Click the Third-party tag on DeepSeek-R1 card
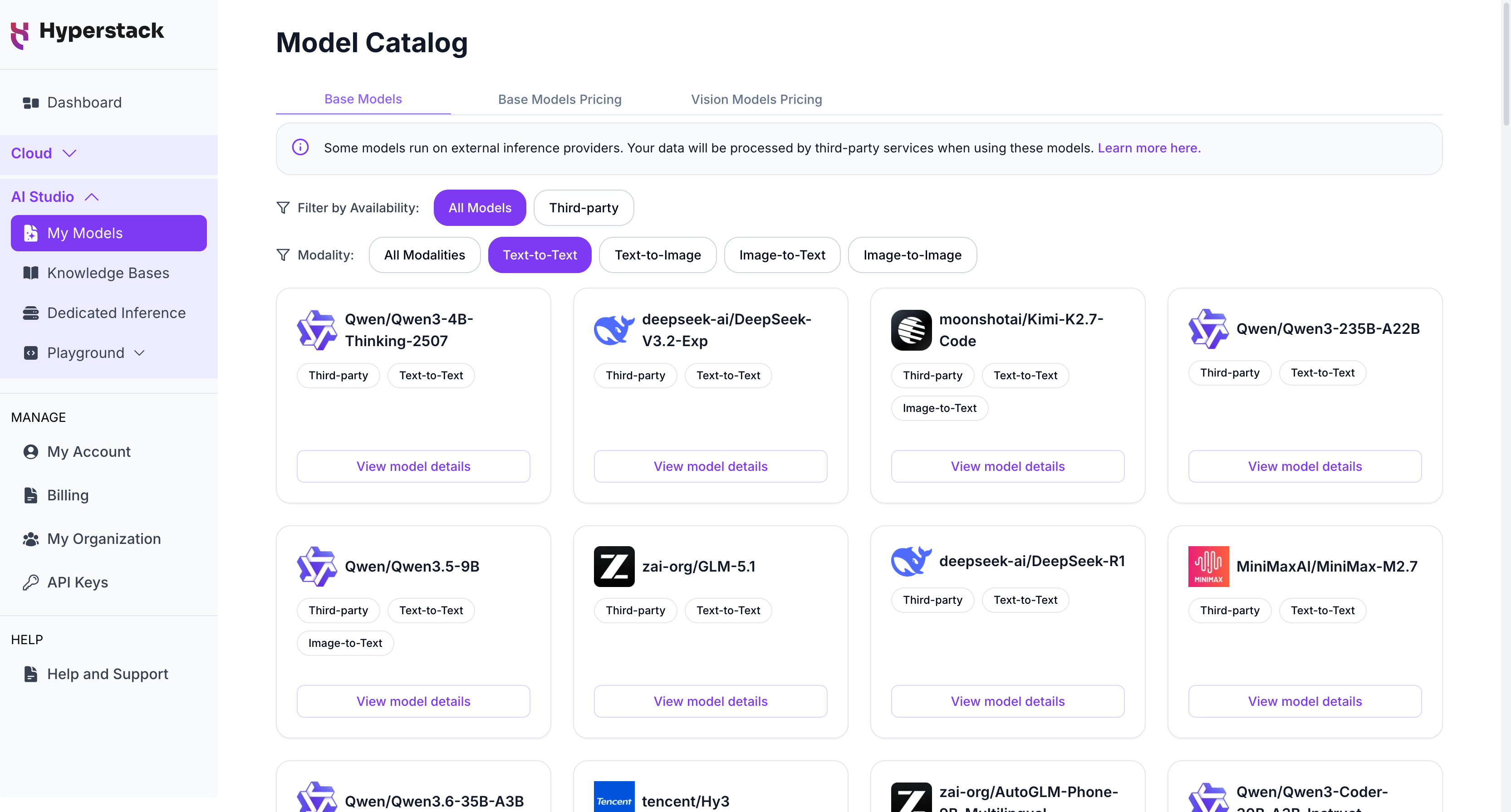The image size is (1511, 812). click(932, 600)
